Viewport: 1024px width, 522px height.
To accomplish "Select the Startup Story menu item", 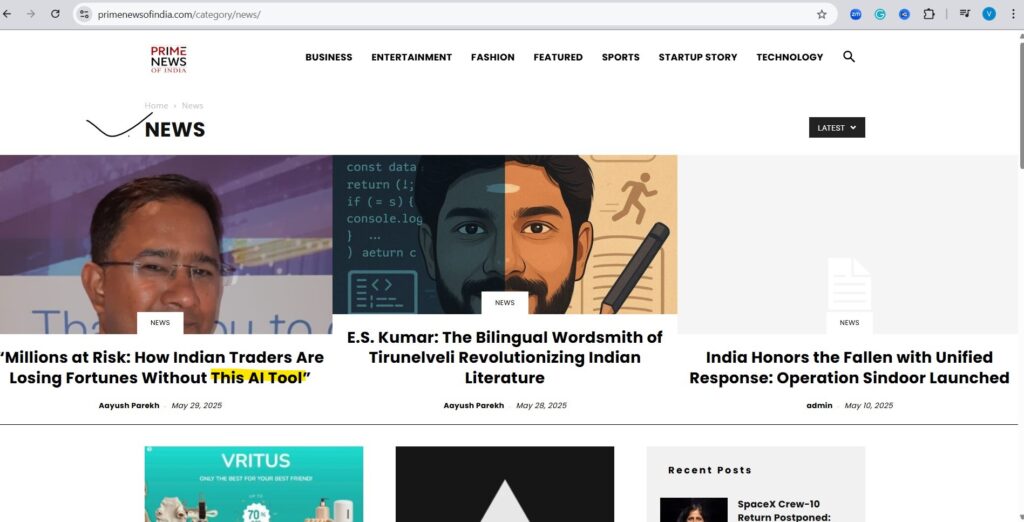I will (697, 57).
